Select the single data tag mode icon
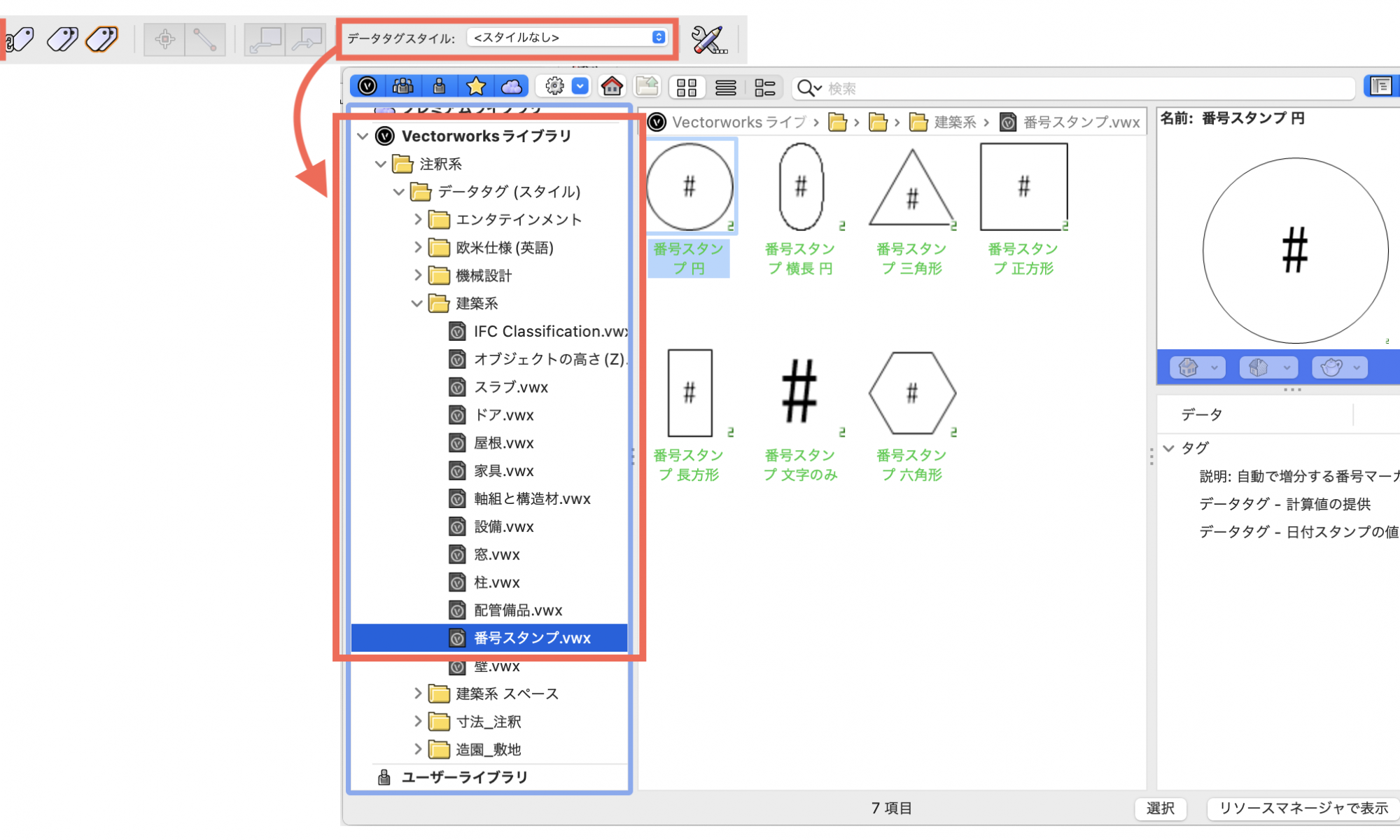The width and height of the screenshot is (1400, 840). coord(21,39)
